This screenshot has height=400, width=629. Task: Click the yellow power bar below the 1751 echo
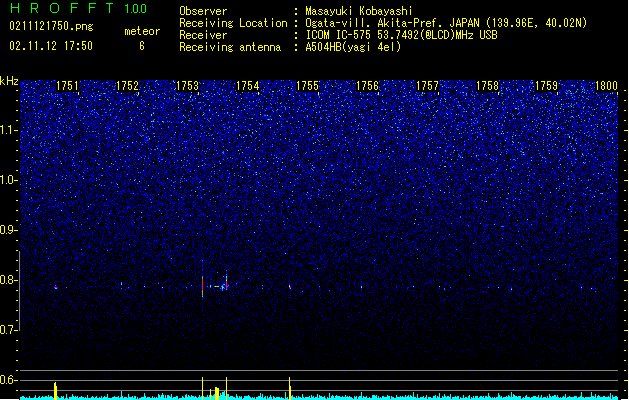point(55,391)
